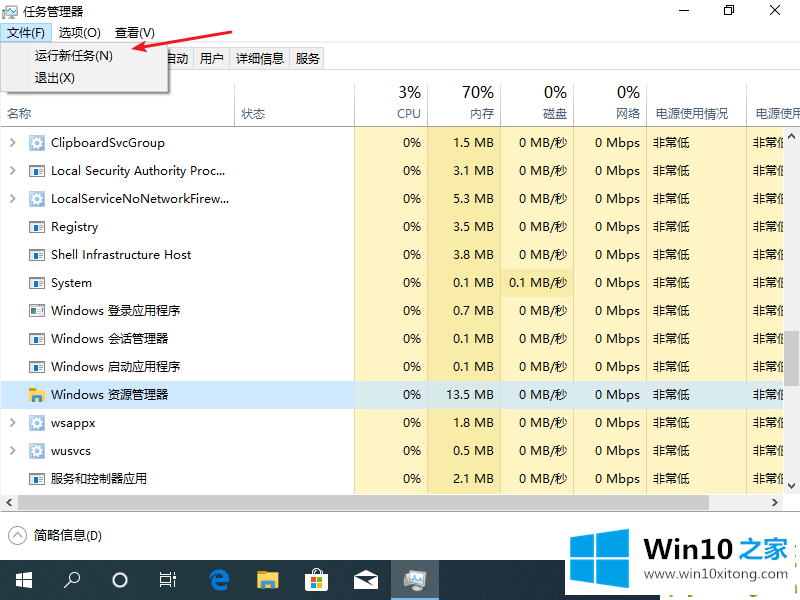Open File Explorer from taskbar
Viewport: 800px width, 600px height.
point(267,580)
